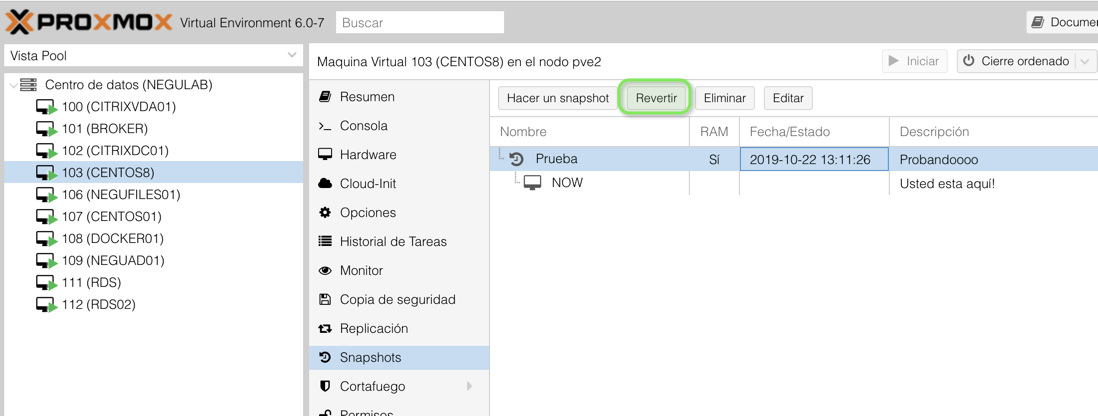Click Hacer un snapshot button
This screenshot has width=1098, height=416.
(x=557, y=98)
